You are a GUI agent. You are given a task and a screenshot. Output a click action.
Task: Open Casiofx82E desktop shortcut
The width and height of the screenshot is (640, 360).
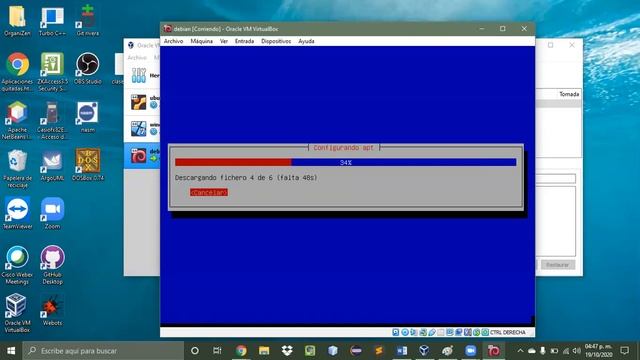pos(52,120)
